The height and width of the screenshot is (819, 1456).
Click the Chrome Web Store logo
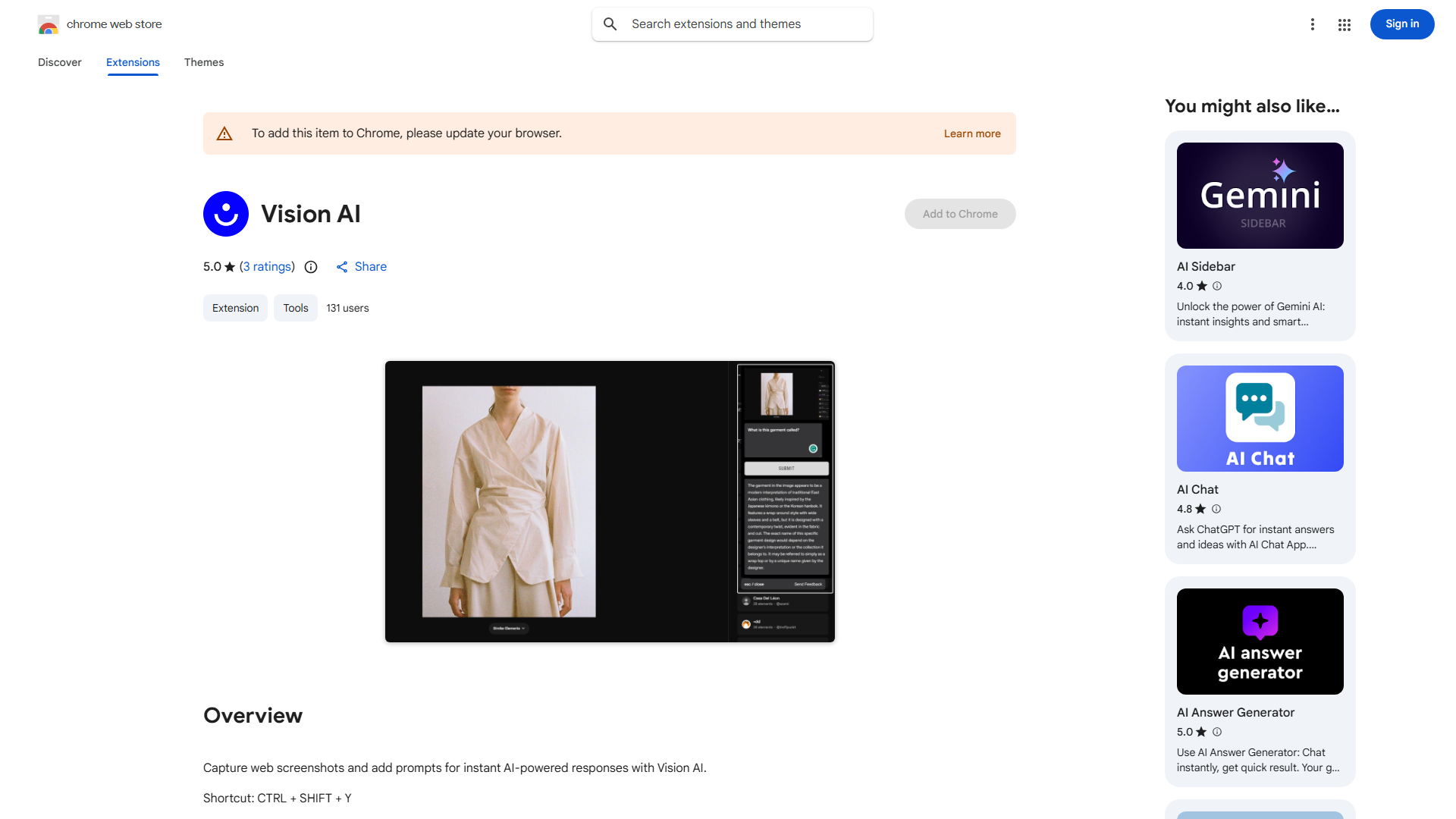[49, 24]
